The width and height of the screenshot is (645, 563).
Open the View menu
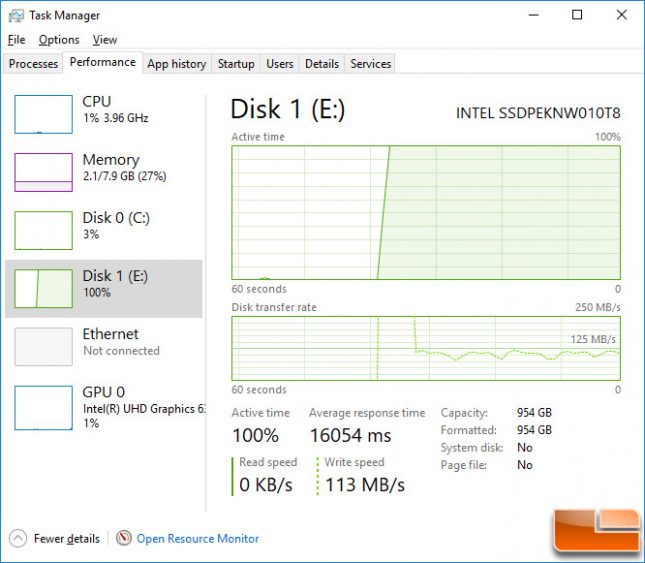point(105,40)
